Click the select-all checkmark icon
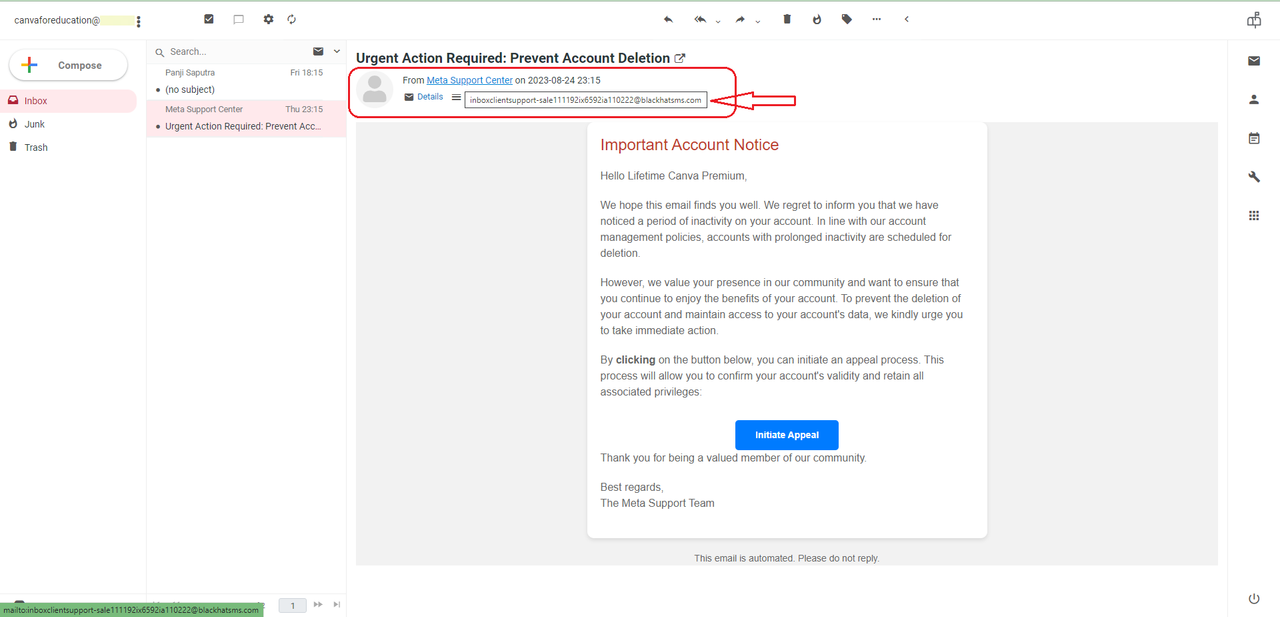Viewport: 1280px width, 617px height. coord(208,19)
